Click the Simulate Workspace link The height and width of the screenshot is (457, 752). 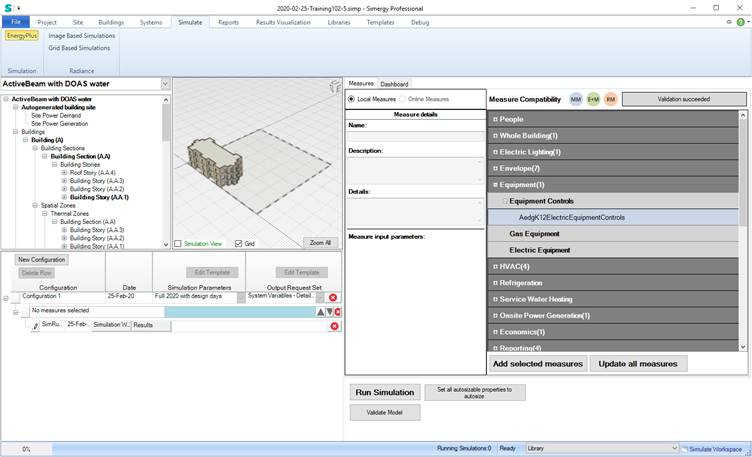coord(715,449)
